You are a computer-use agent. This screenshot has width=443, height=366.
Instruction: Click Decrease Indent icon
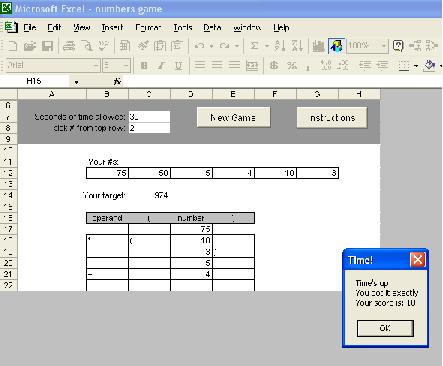pyautogui.click(x=365, y=65)
